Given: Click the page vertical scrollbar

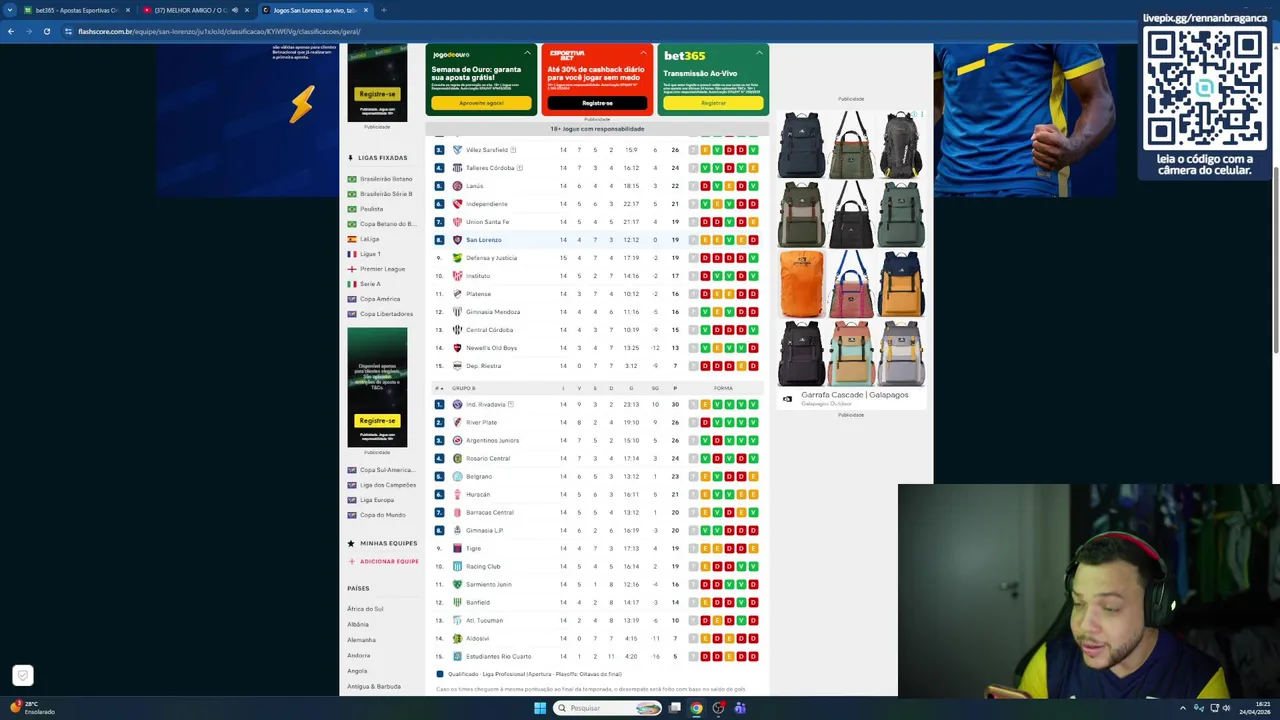Looking at the screenshot, I should [1275, 260].
